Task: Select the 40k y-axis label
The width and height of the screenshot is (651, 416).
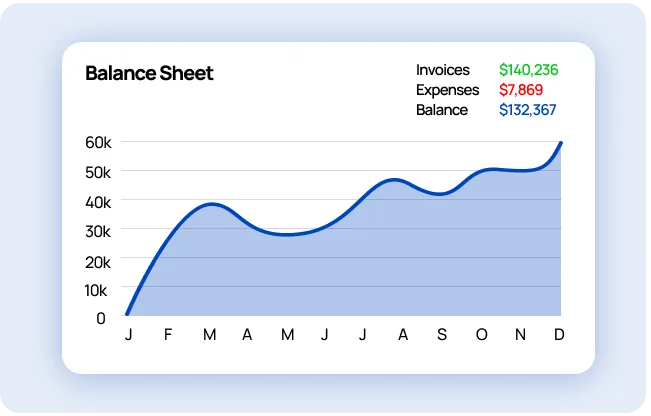Action: (97, 201)
